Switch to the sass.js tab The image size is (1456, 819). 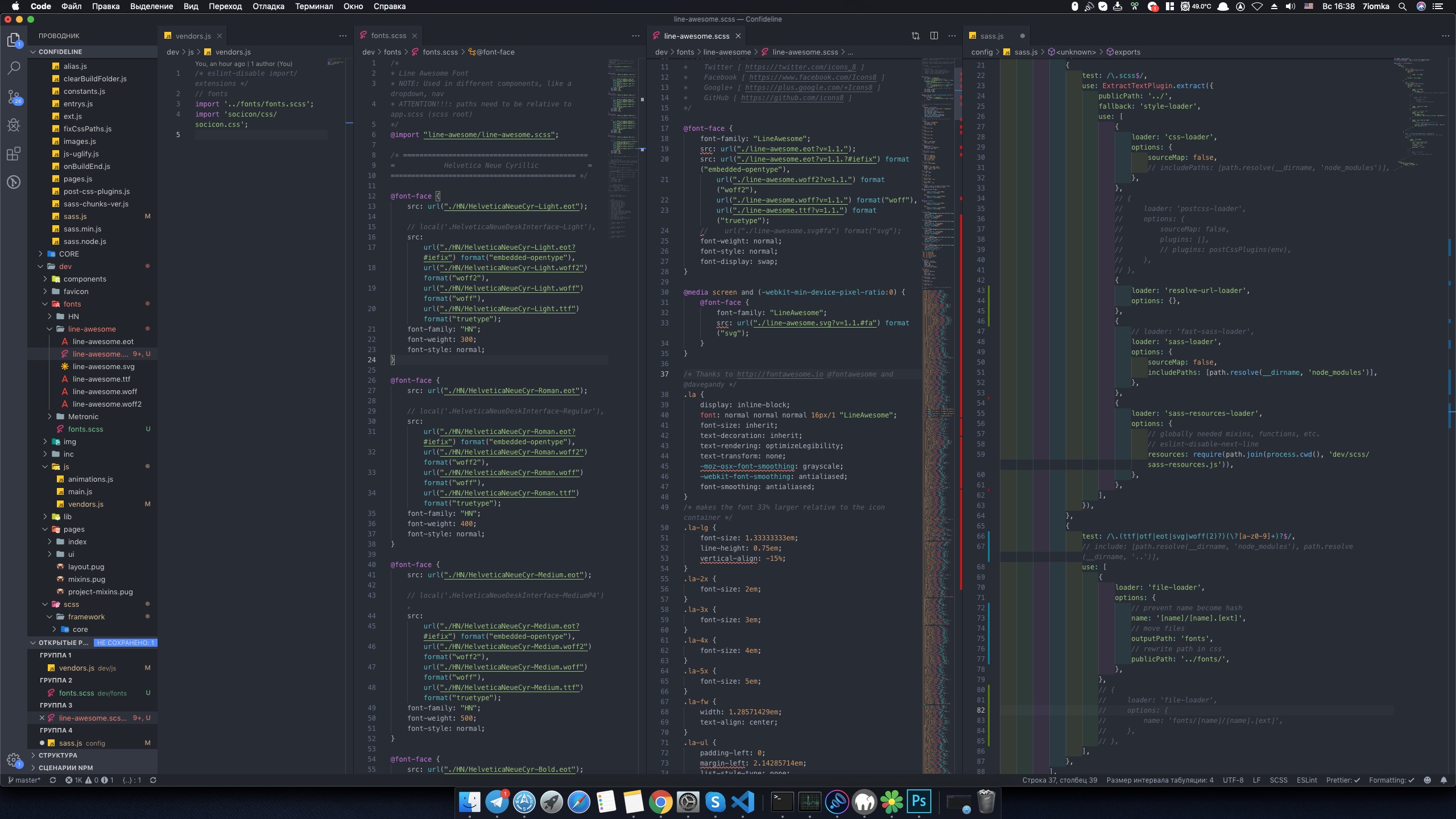992,36
